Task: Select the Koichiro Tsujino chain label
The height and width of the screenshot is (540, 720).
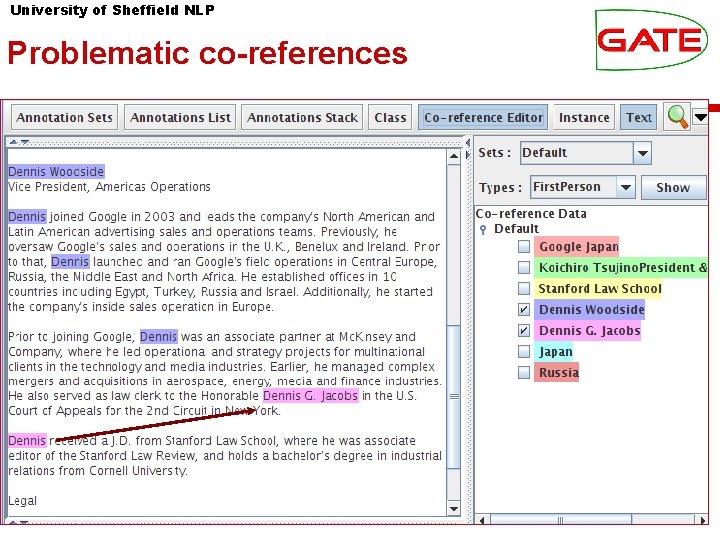Action: tap(620, 267)
